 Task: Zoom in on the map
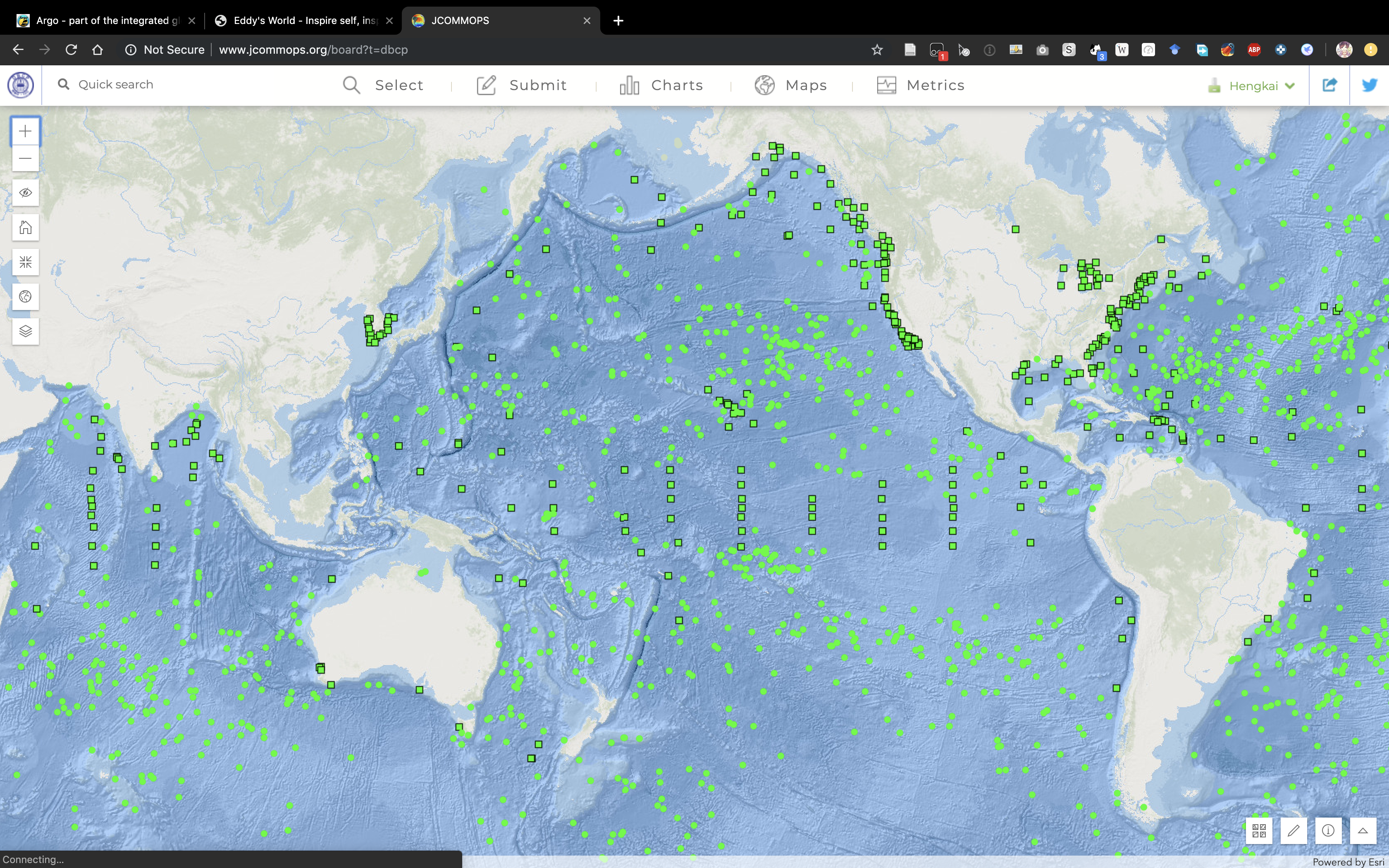click(25, 131)
